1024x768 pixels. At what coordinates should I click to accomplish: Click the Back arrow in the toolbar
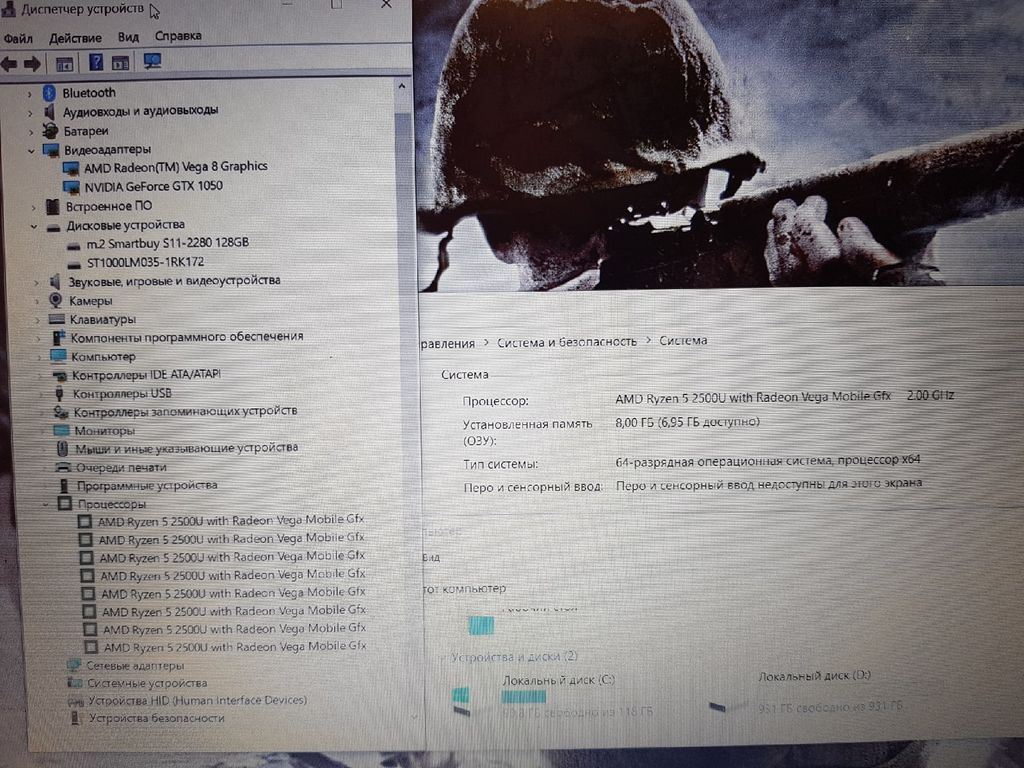(10, 64)
